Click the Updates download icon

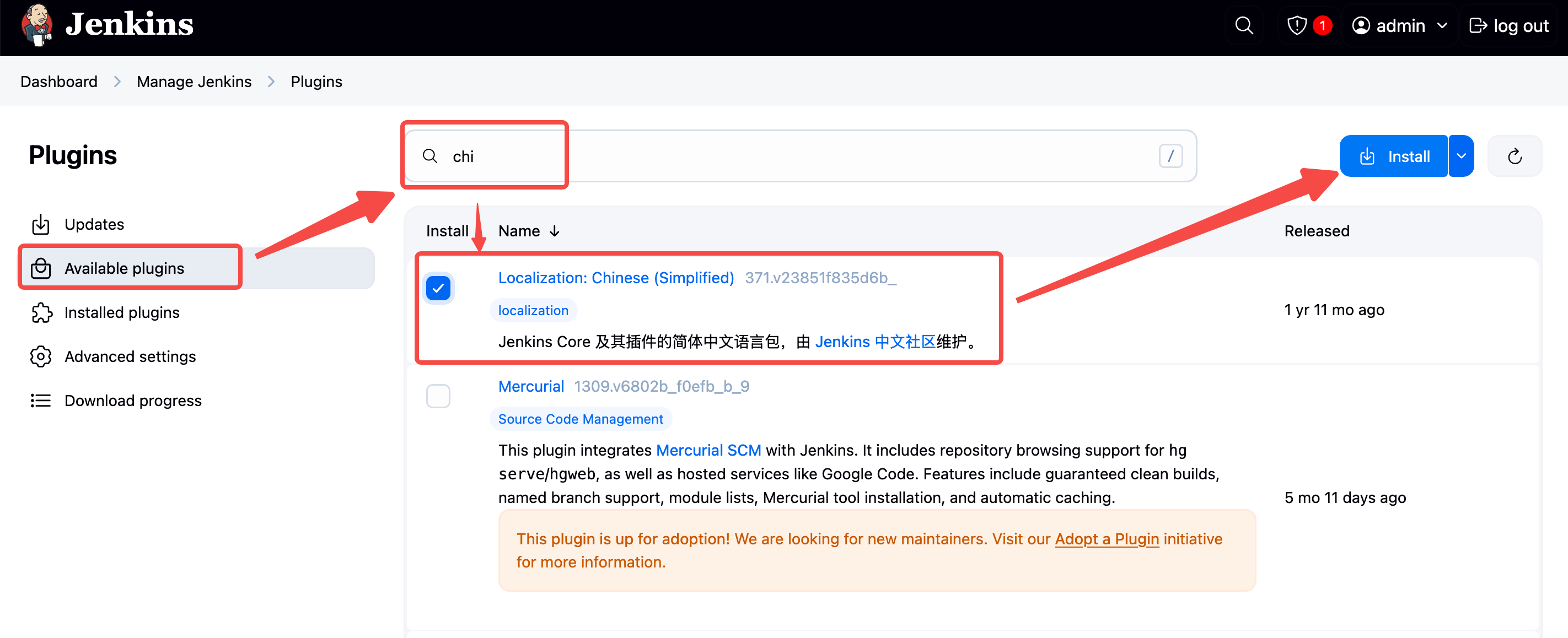[41, 224]
